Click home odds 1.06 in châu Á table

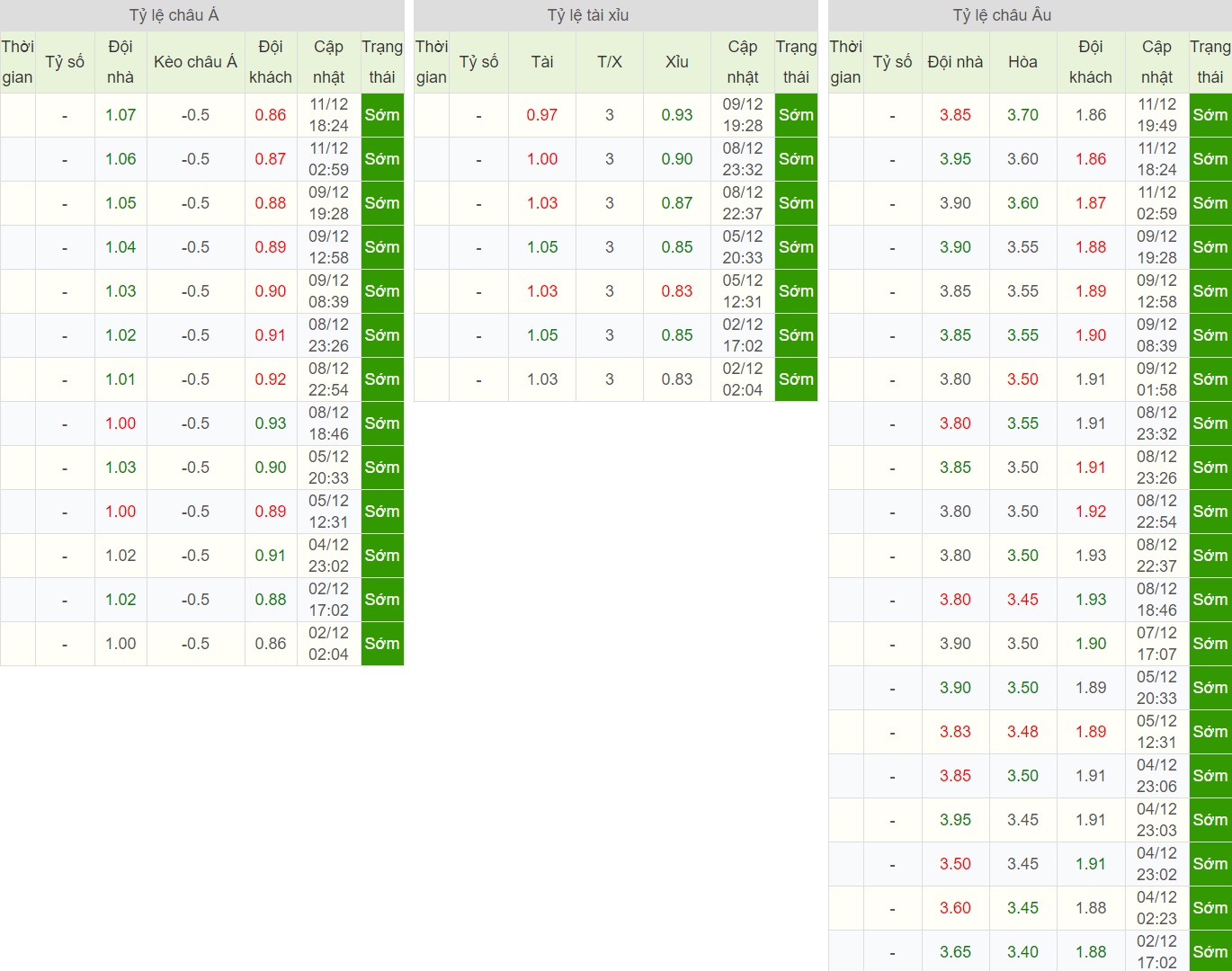coord(121,159)
